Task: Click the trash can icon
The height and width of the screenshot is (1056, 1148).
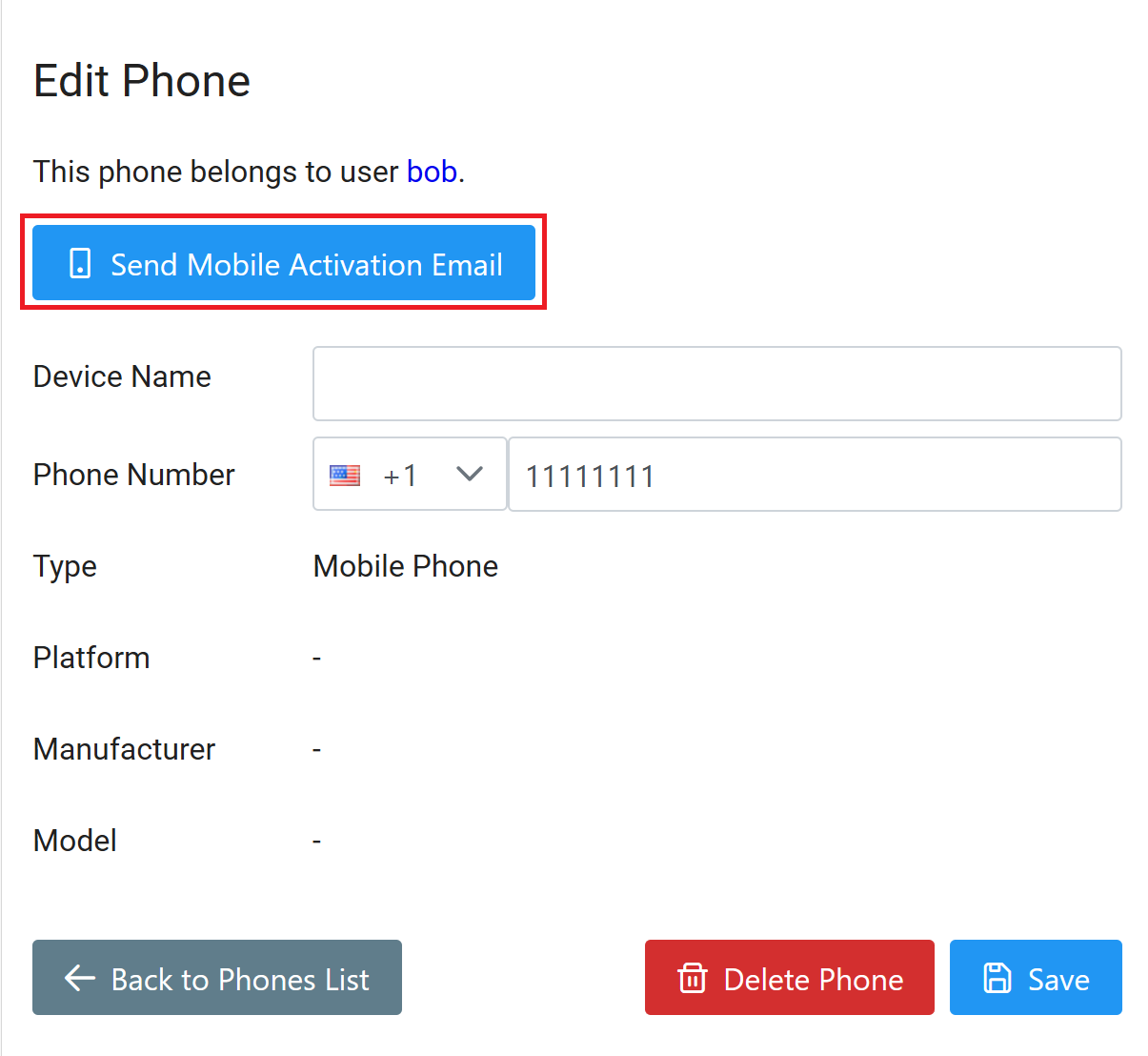Action: (x=693, y=978)
